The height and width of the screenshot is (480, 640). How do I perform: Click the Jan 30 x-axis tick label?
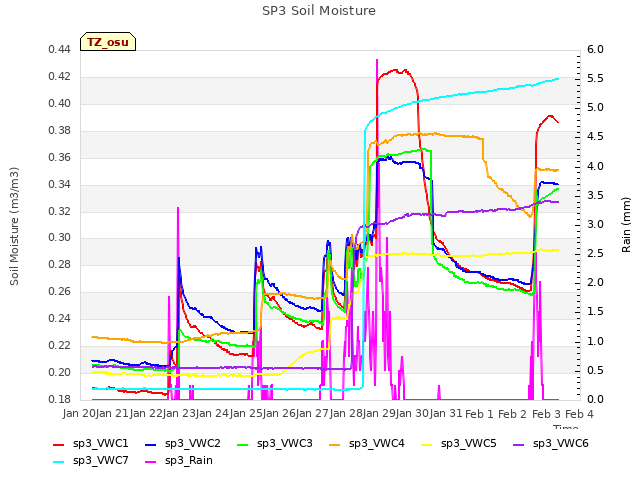(x=413, y=414)
